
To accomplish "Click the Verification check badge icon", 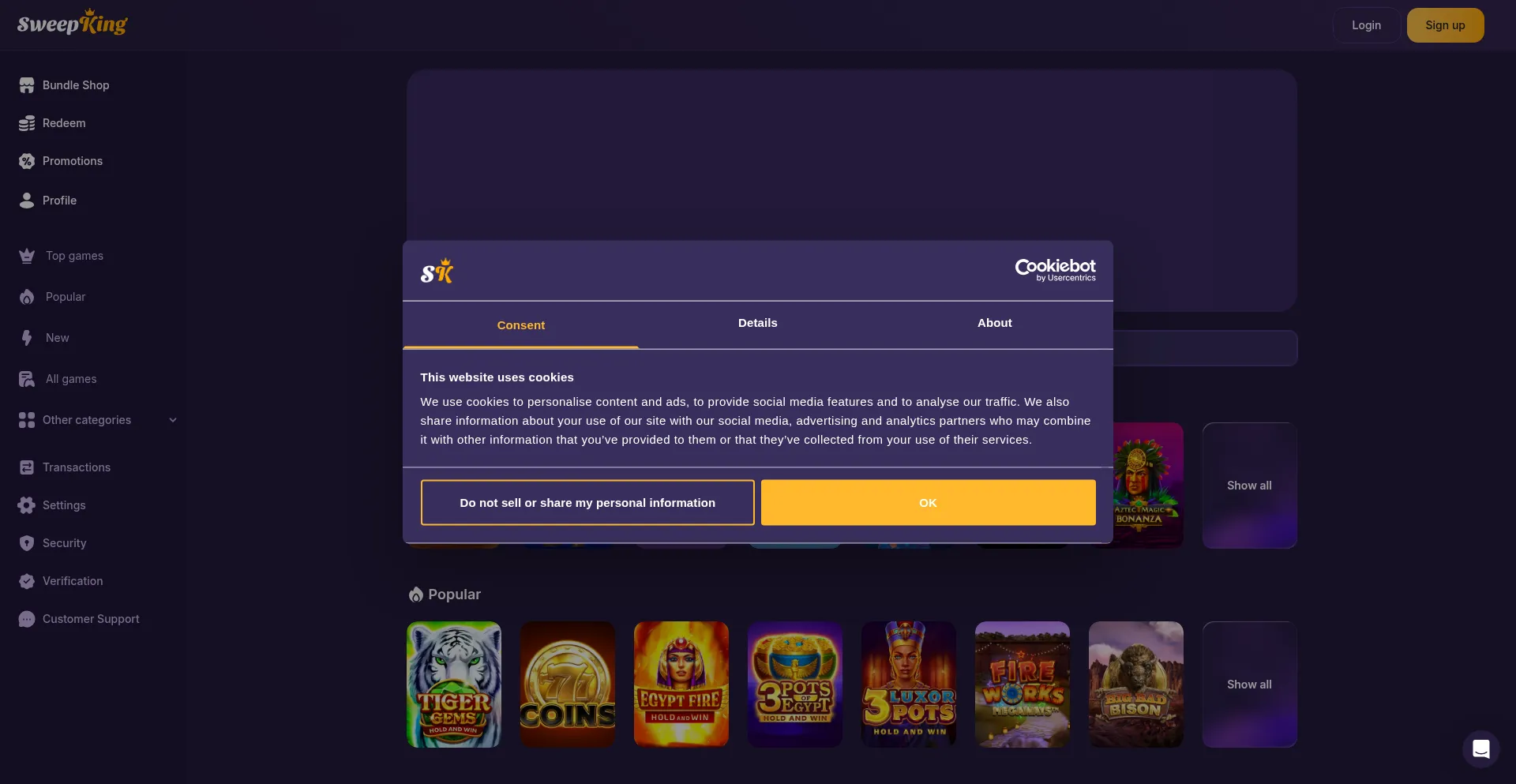I will click(27, 581).
